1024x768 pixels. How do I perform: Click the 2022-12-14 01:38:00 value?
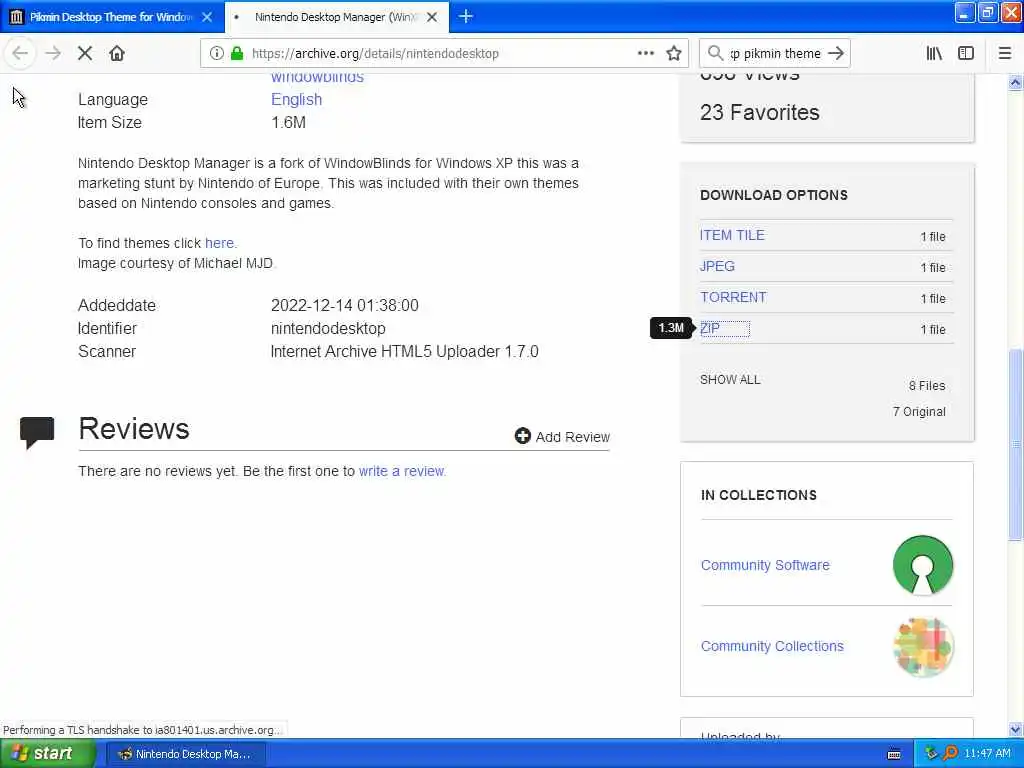pyautogui.click(x=345, y=305)
